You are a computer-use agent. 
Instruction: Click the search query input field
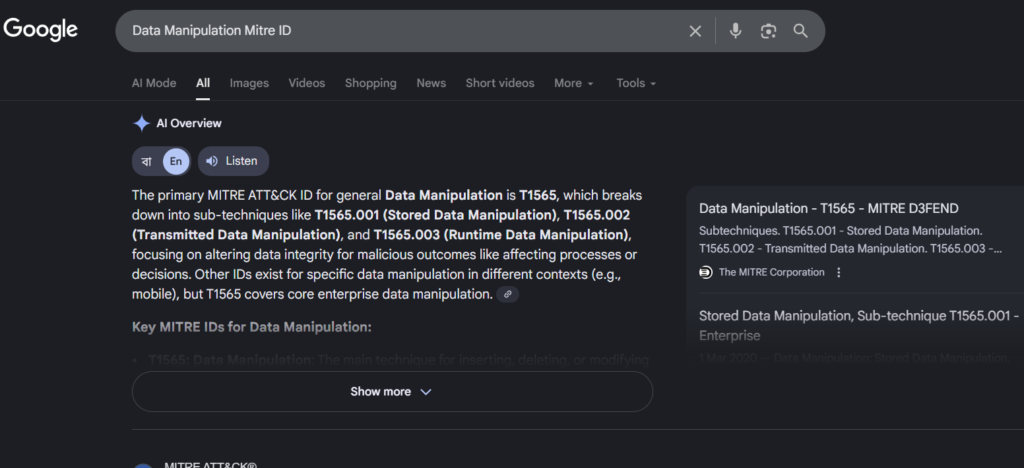[400, 31]
